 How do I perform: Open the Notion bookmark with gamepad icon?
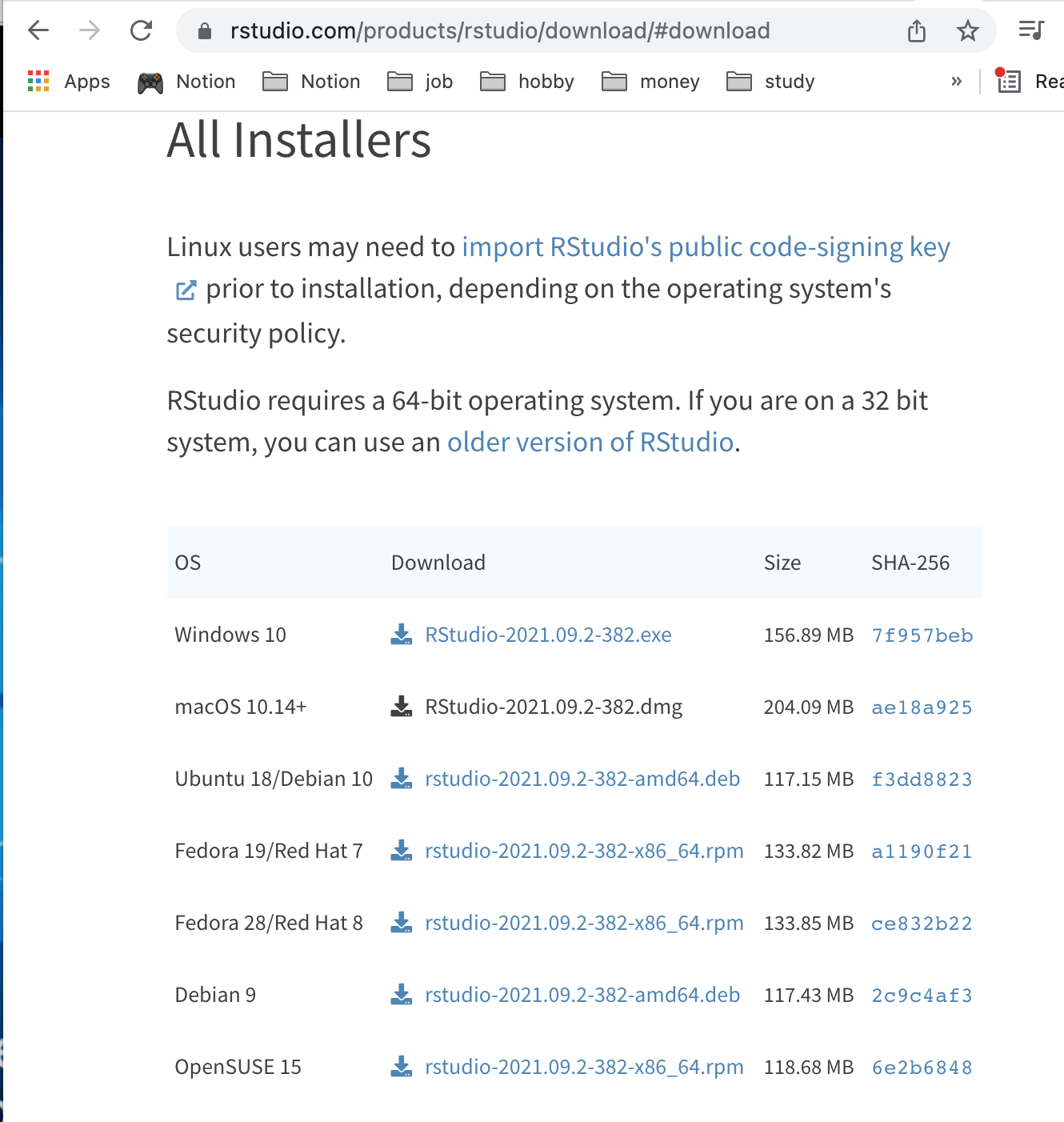(x=186, y=82)
